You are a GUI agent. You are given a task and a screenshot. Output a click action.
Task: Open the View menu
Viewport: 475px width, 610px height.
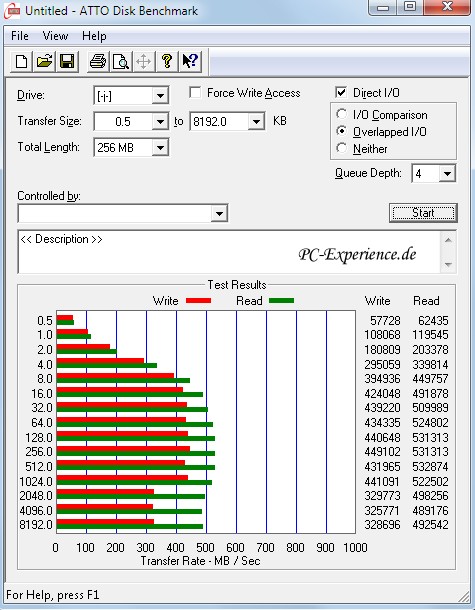(55, 36)
